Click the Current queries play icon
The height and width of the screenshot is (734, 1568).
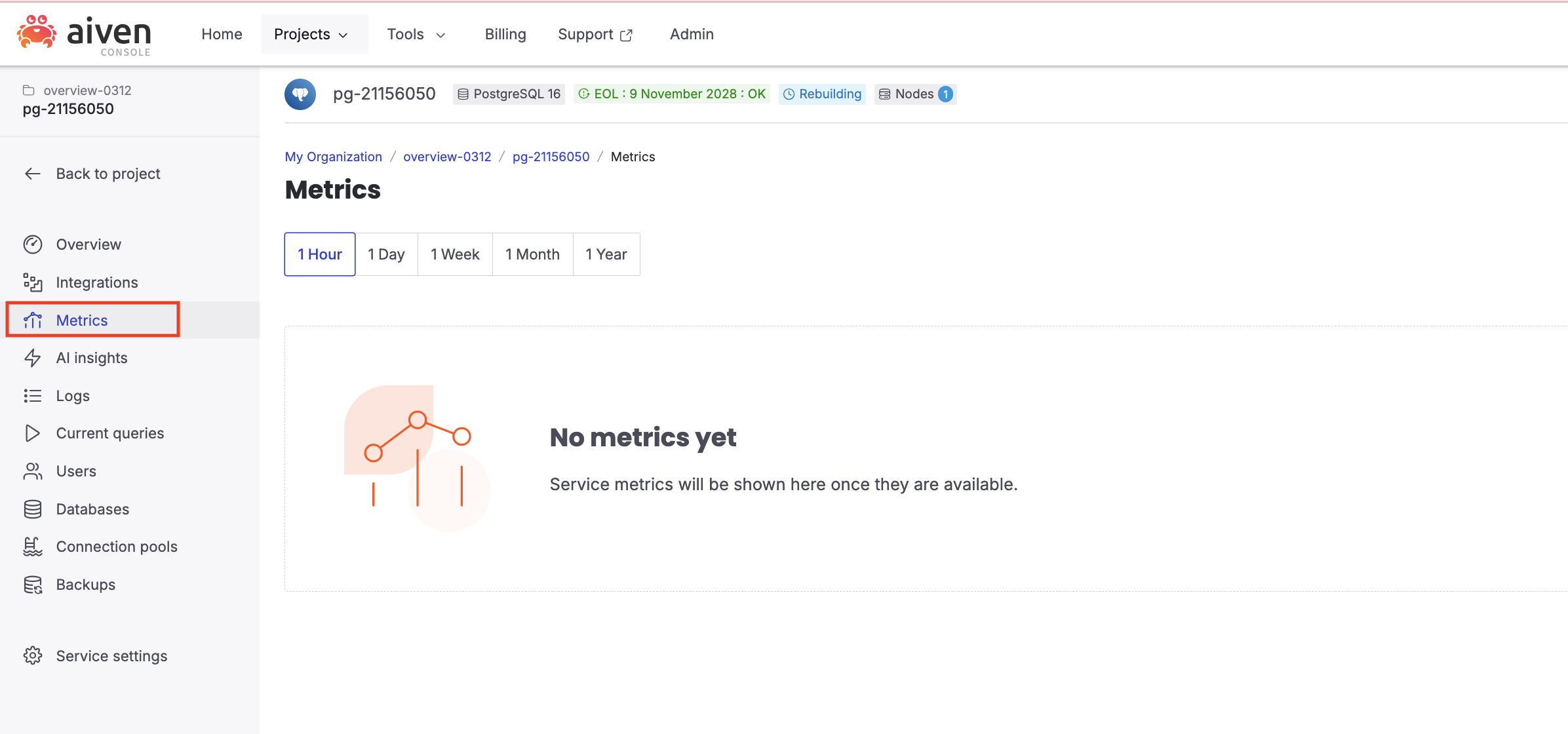tap(32, 433)
